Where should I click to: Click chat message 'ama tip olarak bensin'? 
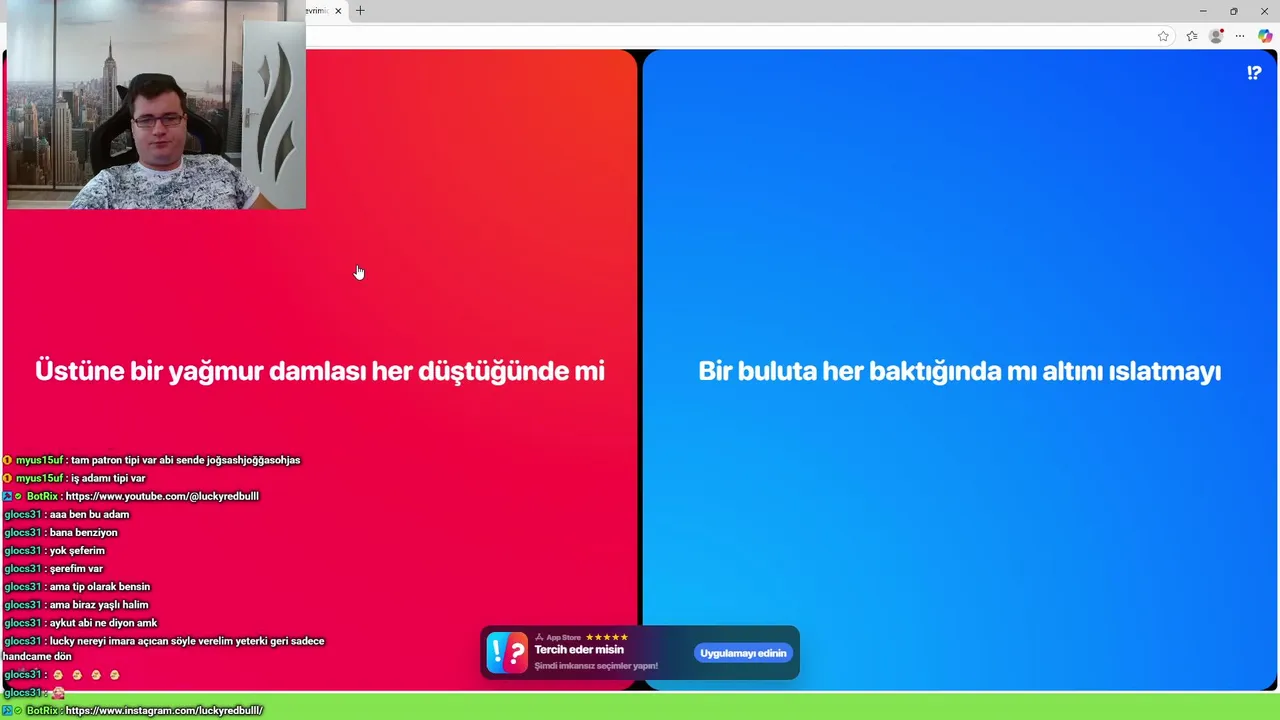tap(100, 586)
